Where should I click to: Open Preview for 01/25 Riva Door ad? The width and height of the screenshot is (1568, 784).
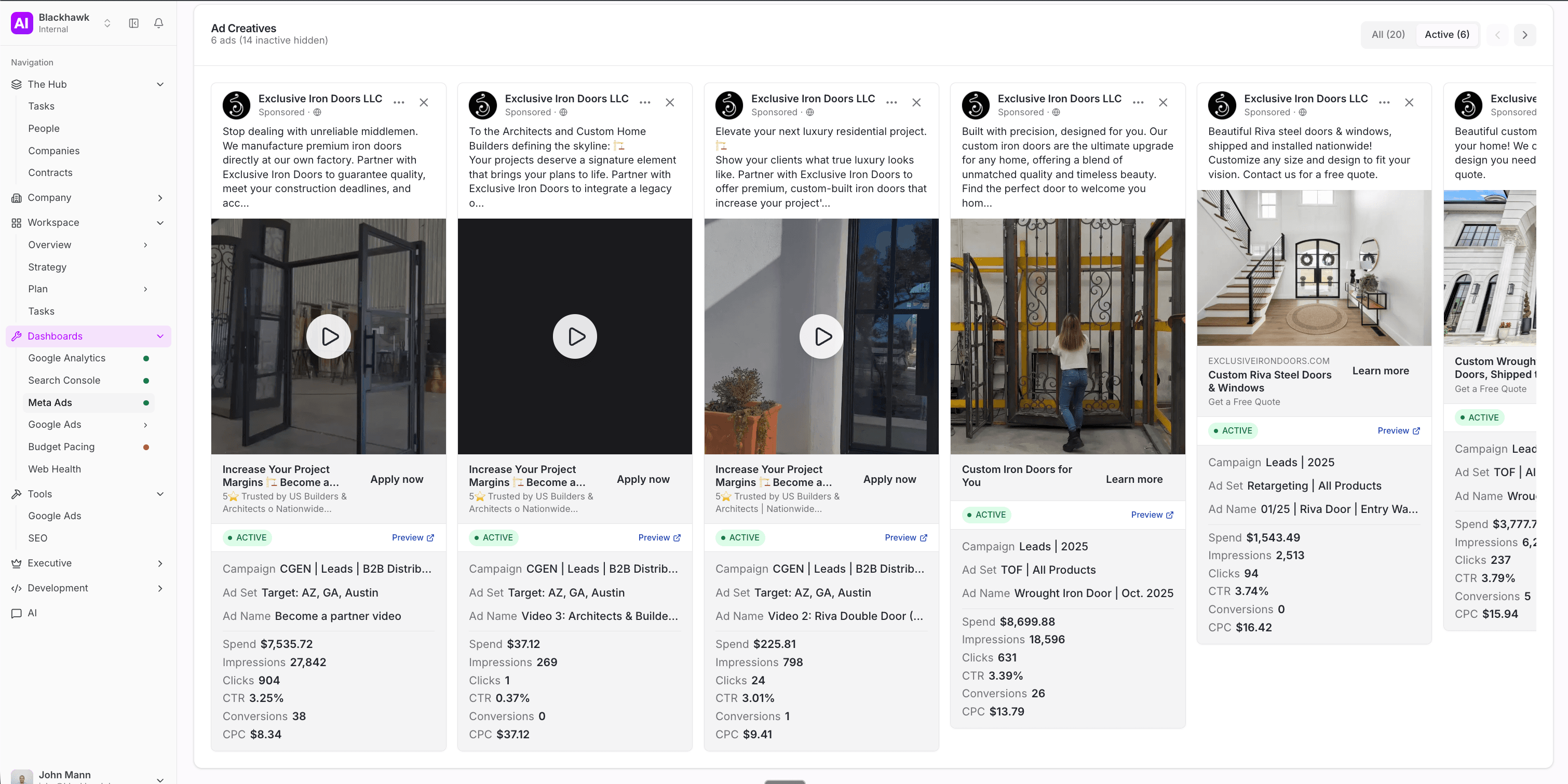click(1399, 431)
